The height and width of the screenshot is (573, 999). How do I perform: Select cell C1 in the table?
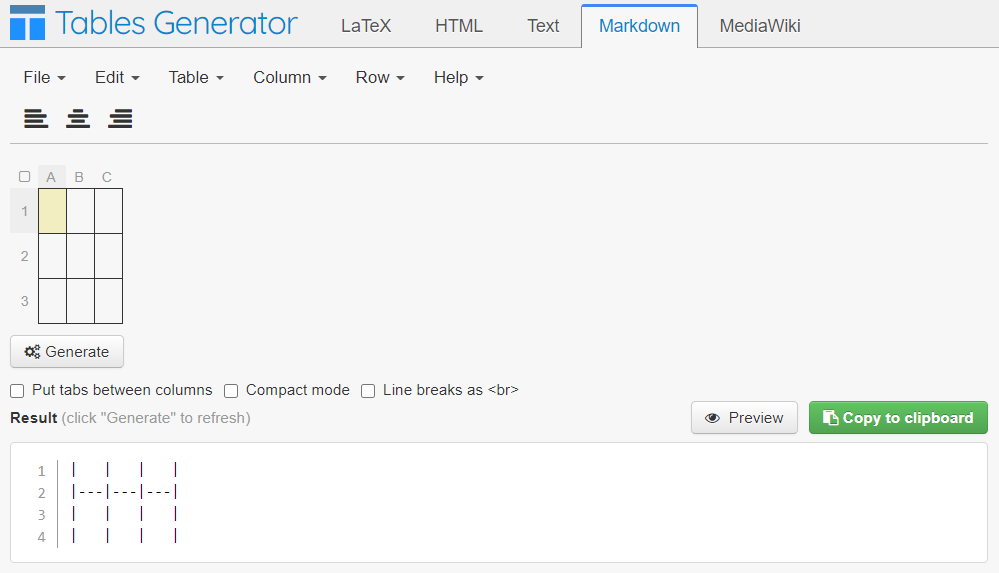coord(108,211)
